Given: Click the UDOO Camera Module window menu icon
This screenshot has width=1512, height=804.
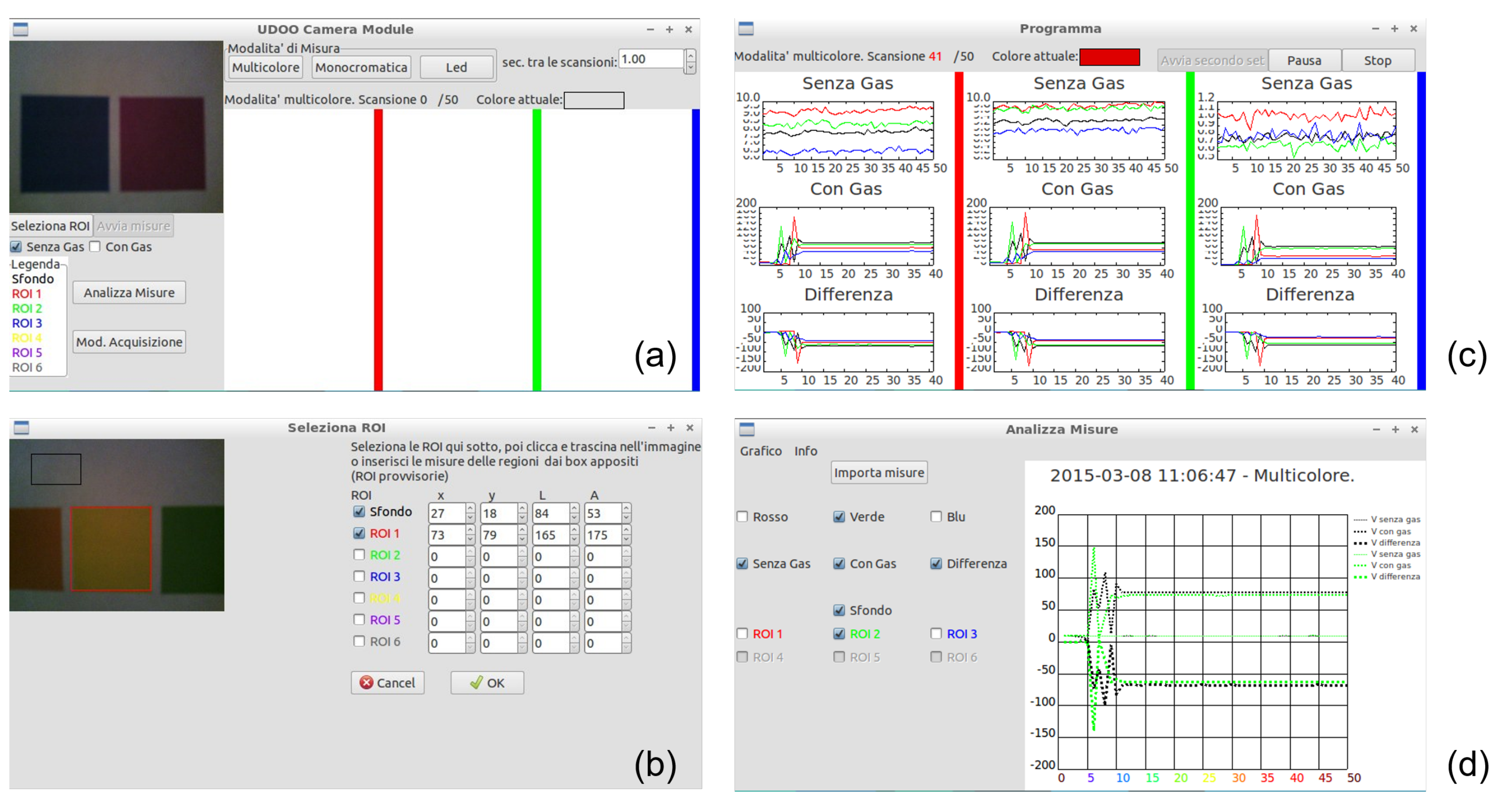Looking at the screenshot, I should click(20, 29).
